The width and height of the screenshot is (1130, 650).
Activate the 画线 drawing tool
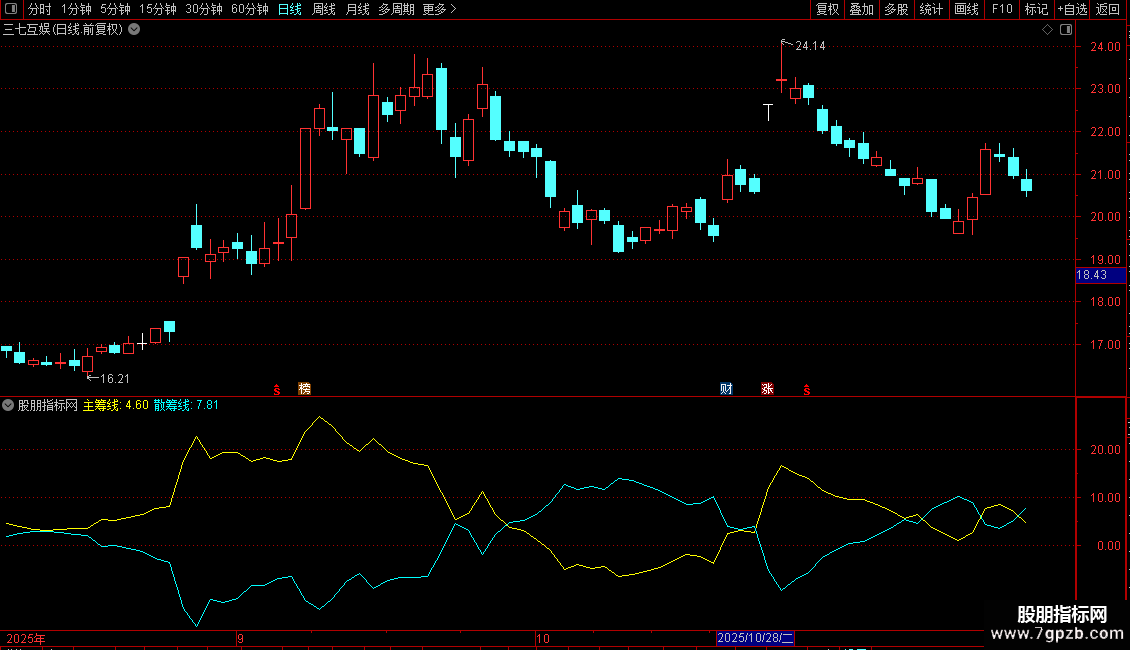[x=966, y=9]
